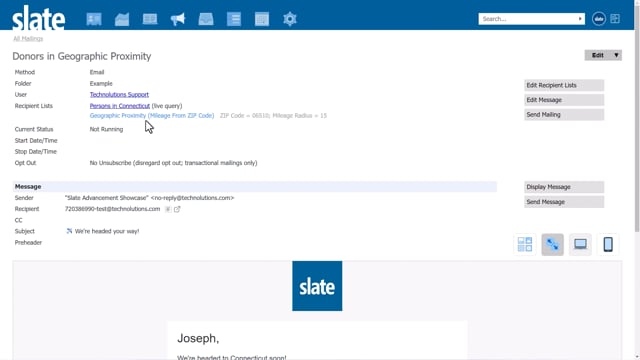Click the Edit button

coord(598,55)
